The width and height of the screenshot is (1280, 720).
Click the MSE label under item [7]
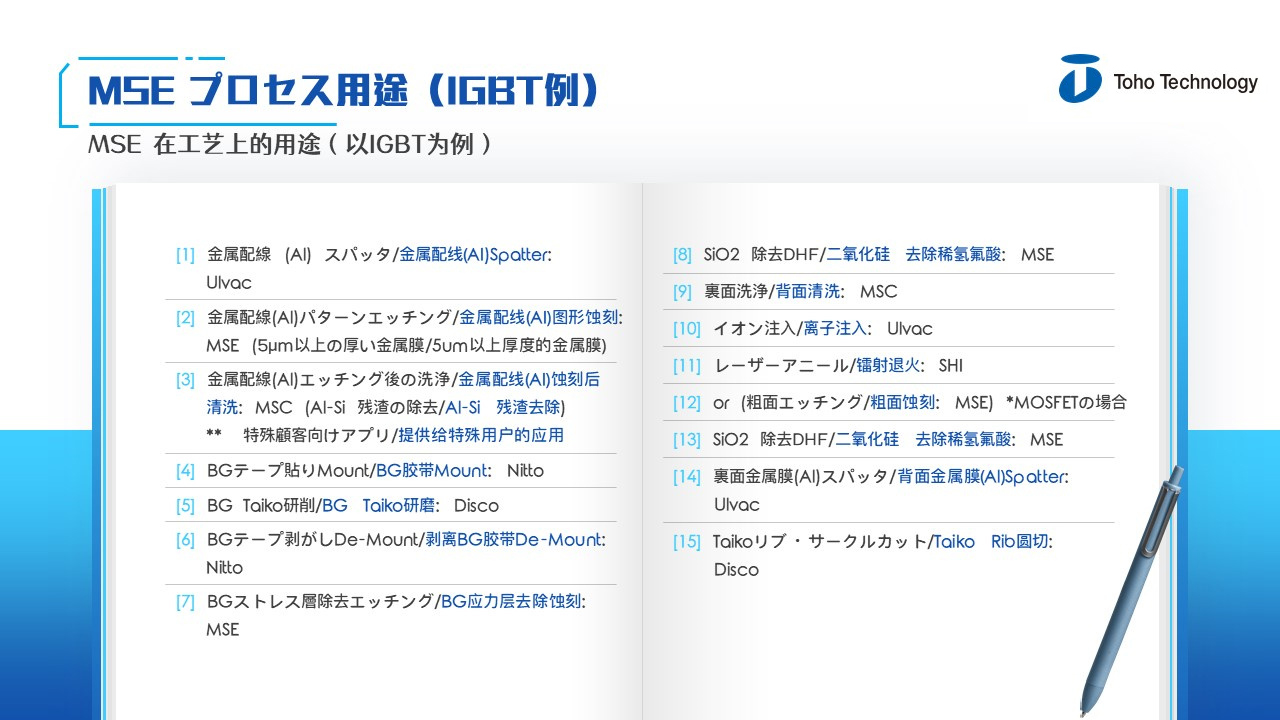[x=223, y=630]
